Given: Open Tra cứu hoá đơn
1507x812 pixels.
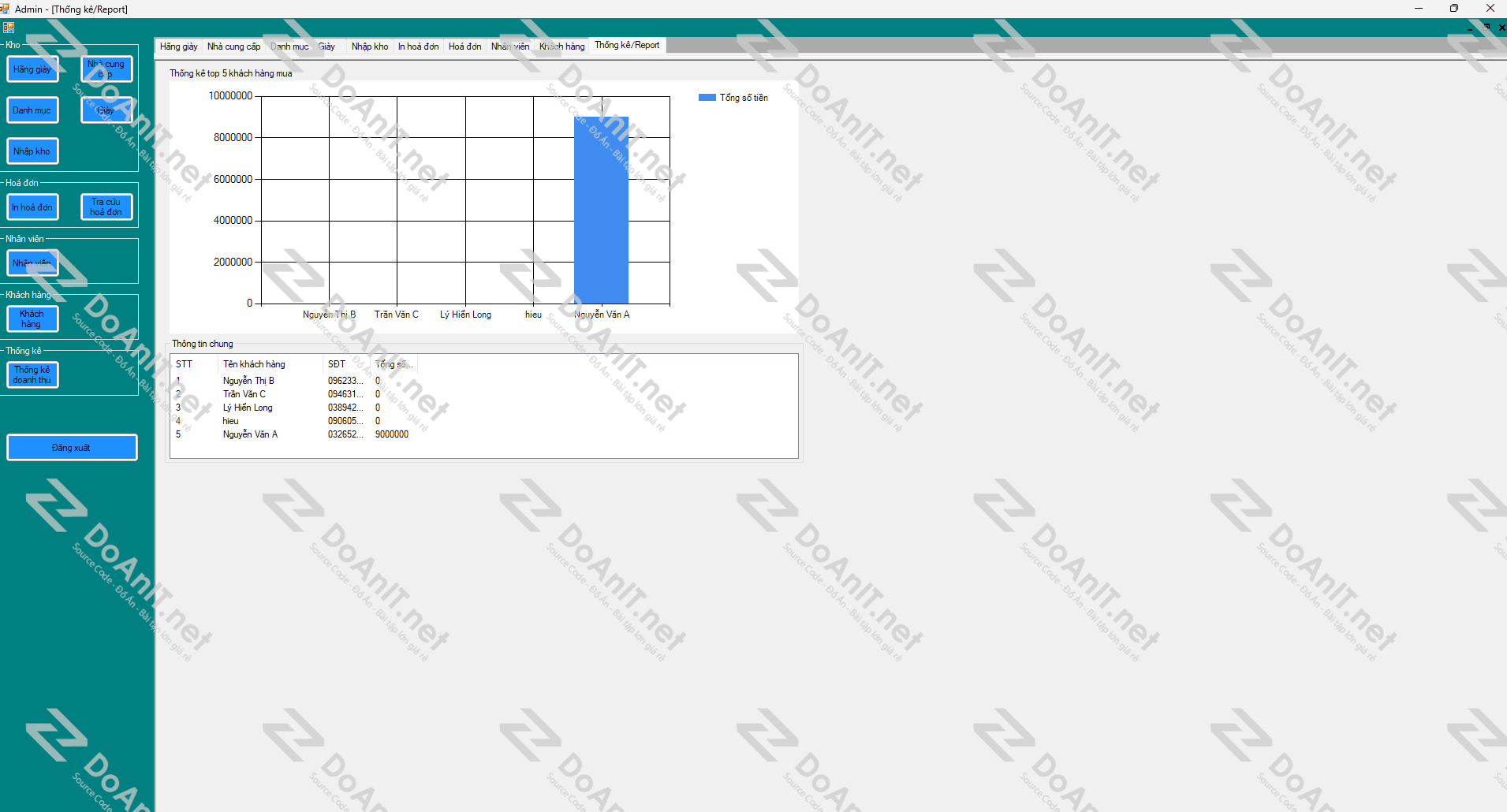Looking at the screenshot, I should click(x=106, y=207).
